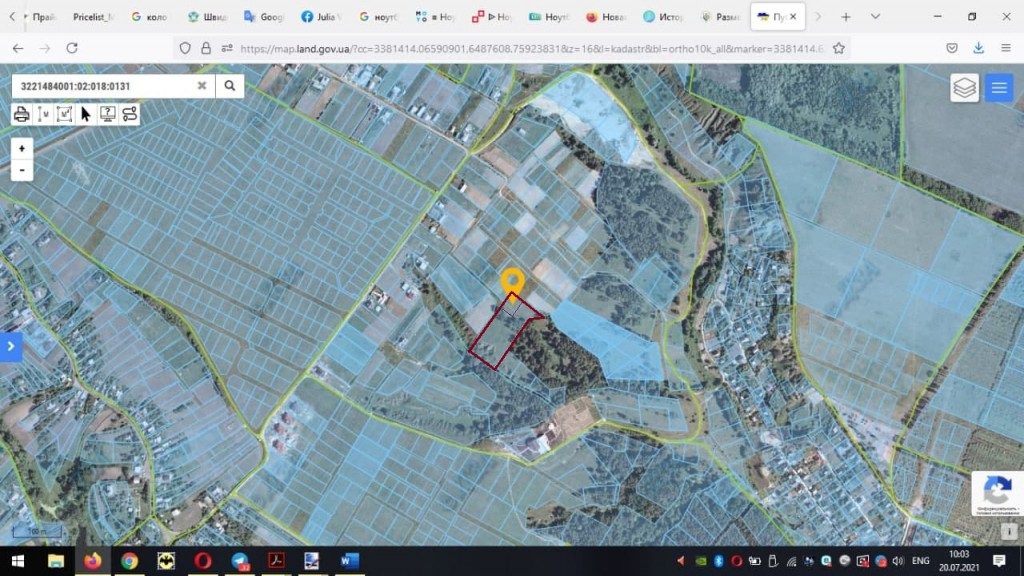This screenshot has width=1024, height=576.
Task: Click the search magnifier button
Action: coord(229,86)
